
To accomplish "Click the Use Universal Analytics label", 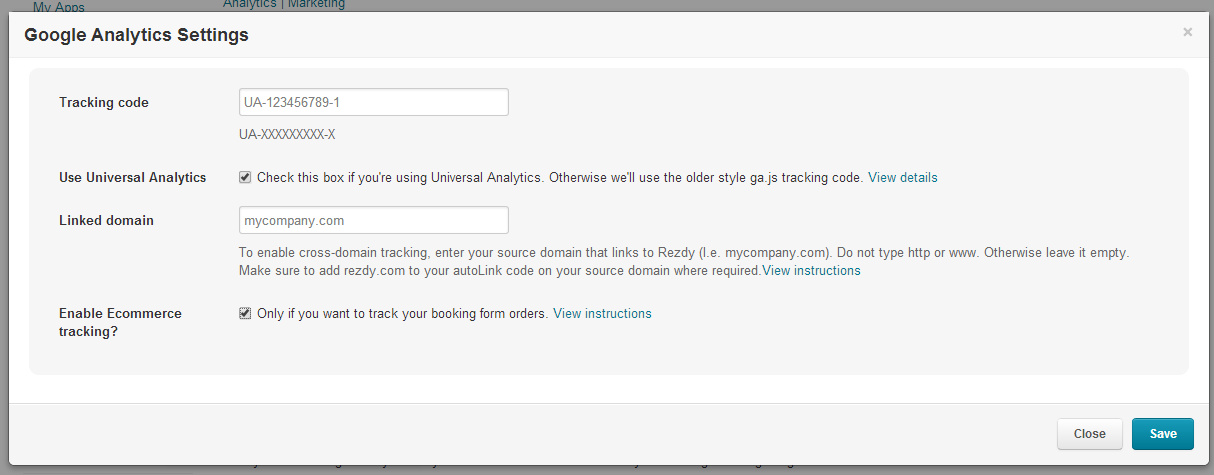I will (133, 177).
